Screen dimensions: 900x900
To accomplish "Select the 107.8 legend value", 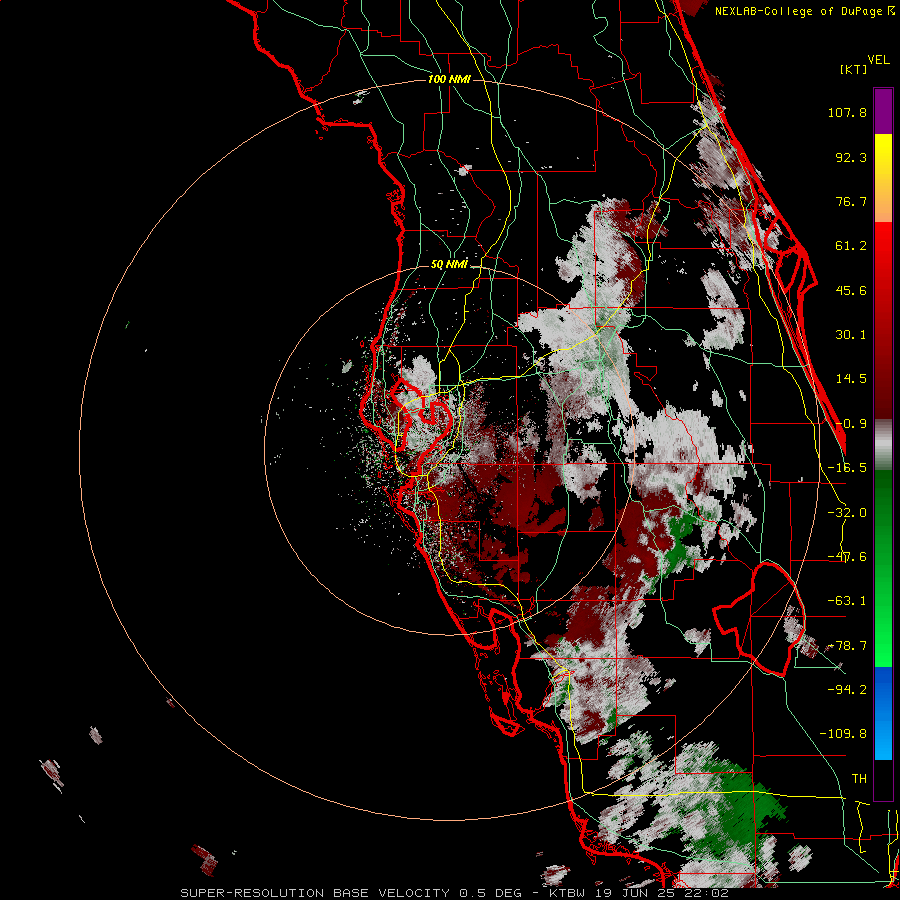I will tap(847, 112).
